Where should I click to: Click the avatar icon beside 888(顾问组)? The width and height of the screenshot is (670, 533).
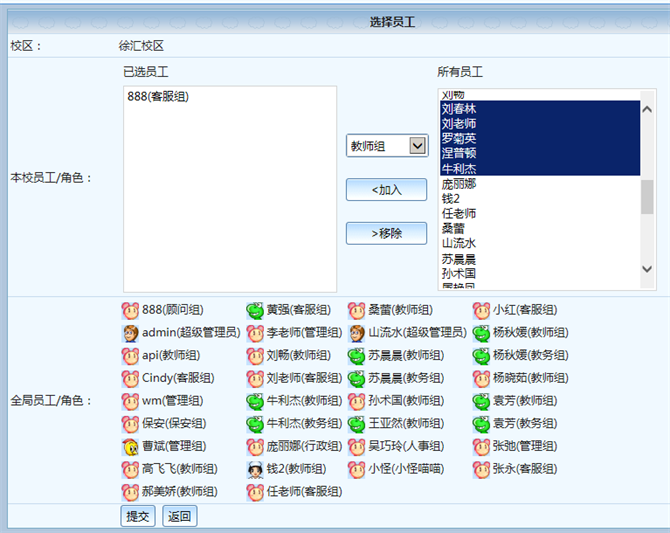[x=130, y=310]
